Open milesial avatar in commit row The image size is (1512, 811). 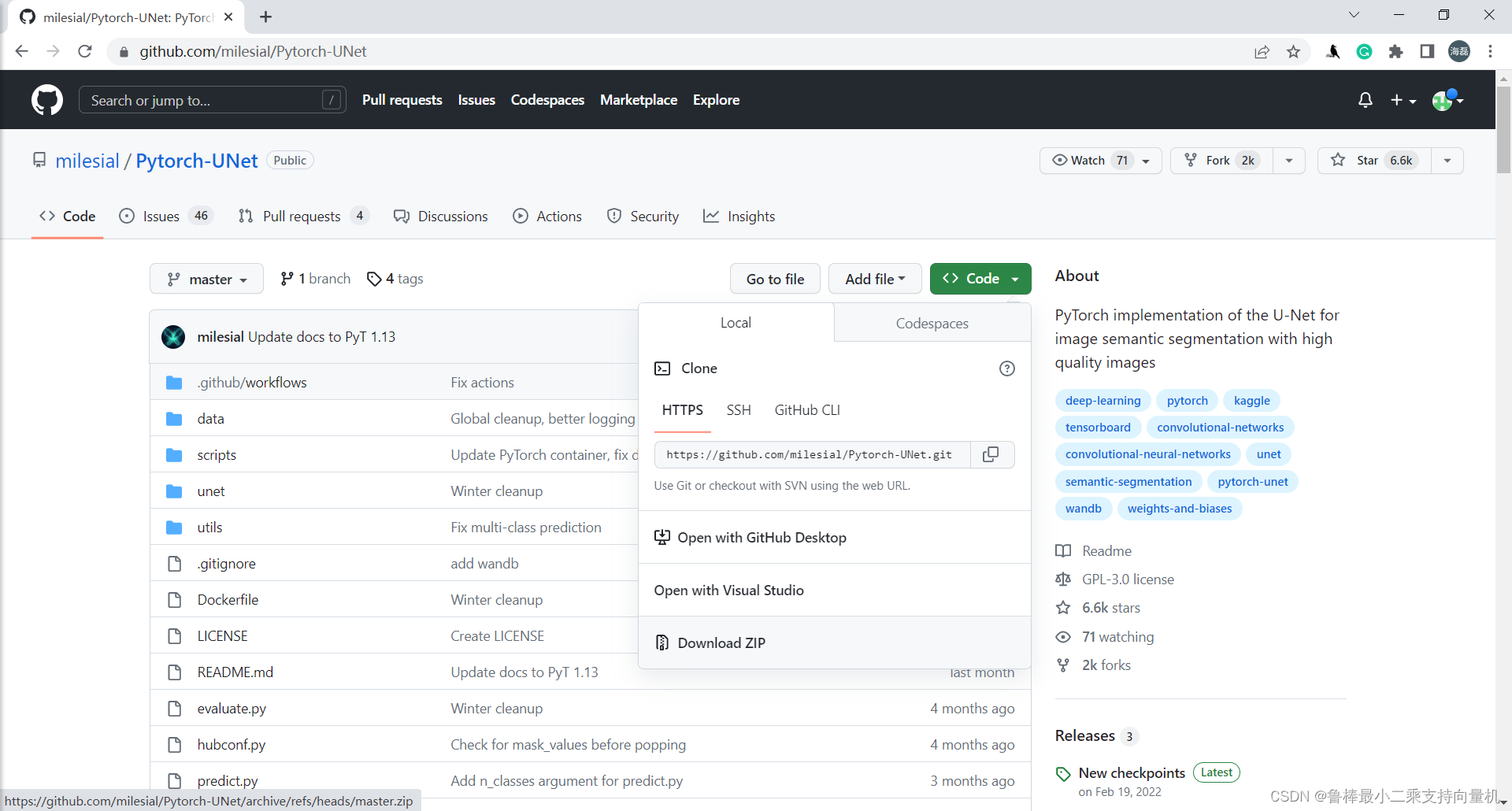pos(173,337)
